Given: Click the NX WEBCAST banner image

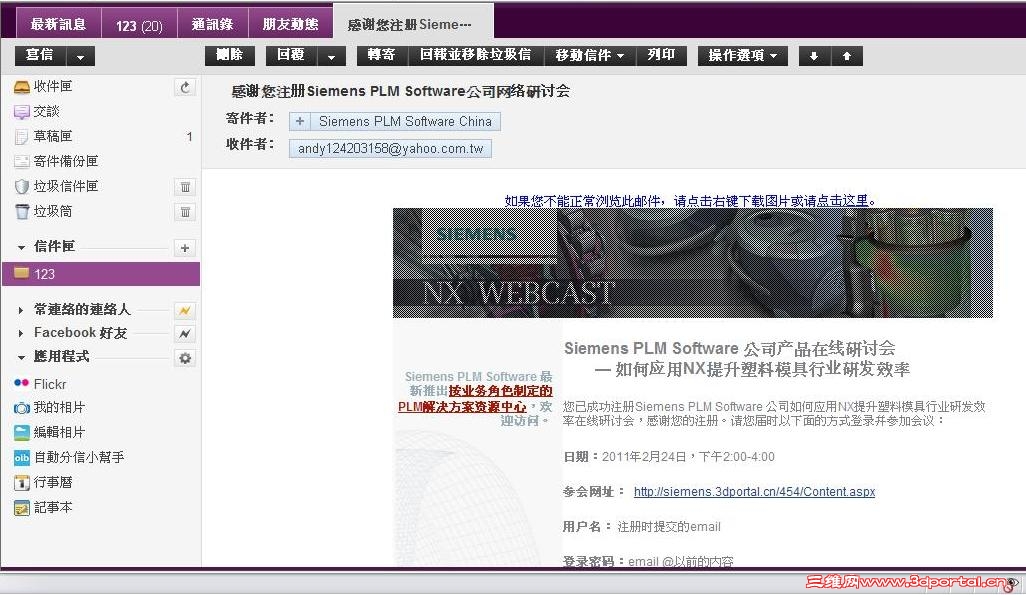Looking at the screenshot, I should 692,262.
